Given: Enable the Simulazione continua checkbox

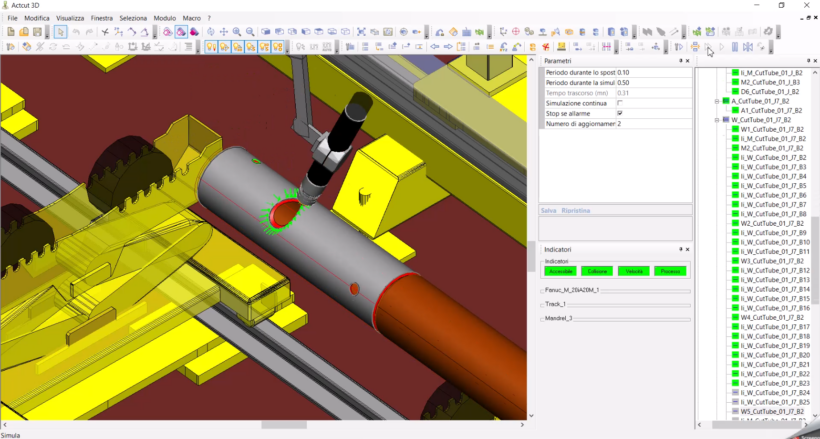Looking at the screenshot, I should [620, 103].
